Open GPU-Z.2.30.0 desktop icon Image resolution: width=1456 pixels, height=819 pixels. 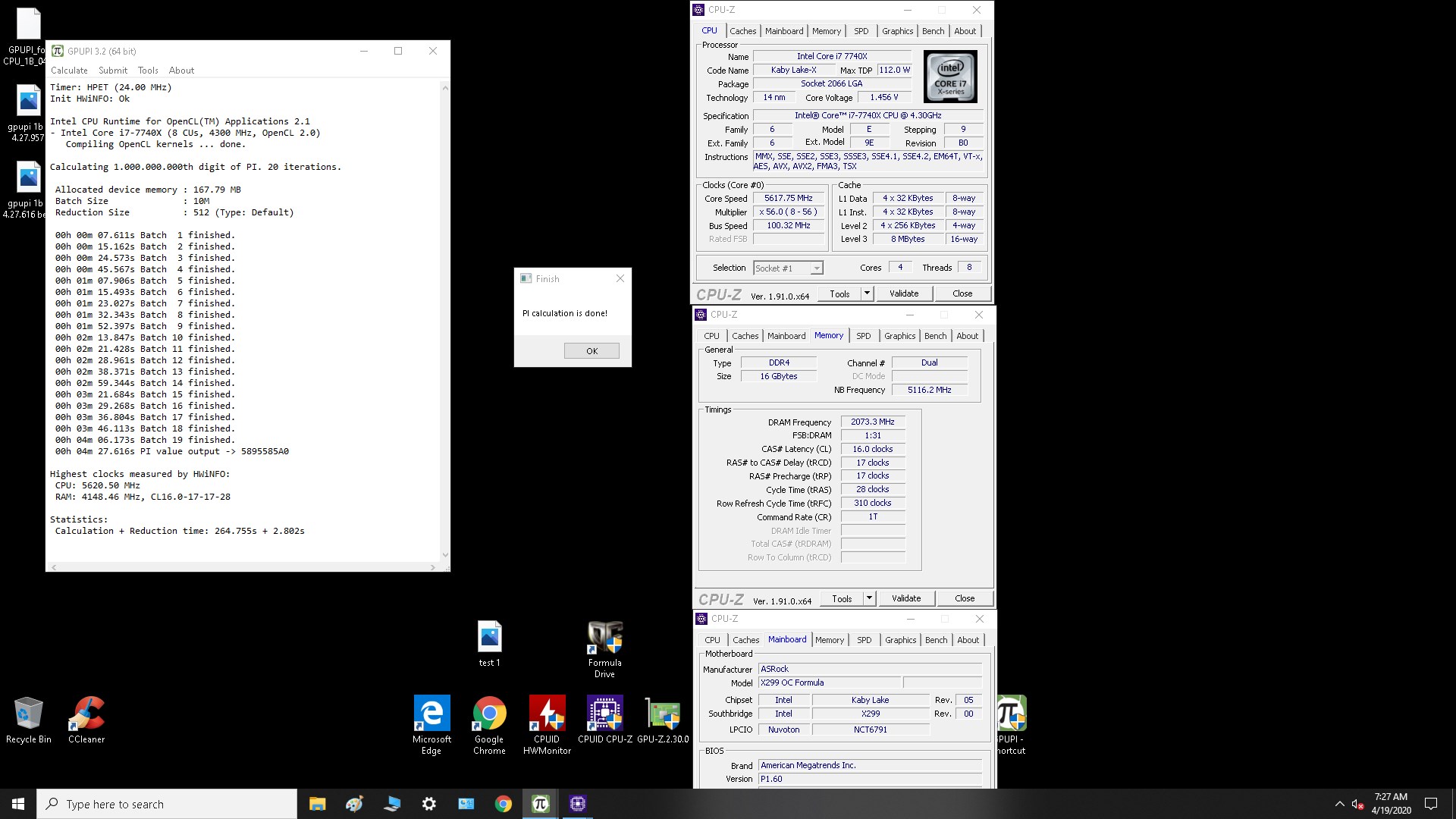coord(663,720)
